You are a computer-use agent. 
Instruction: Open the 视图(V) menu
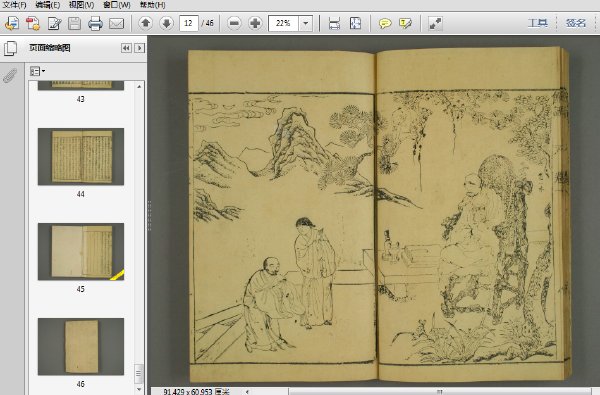(x=82, y=5)
